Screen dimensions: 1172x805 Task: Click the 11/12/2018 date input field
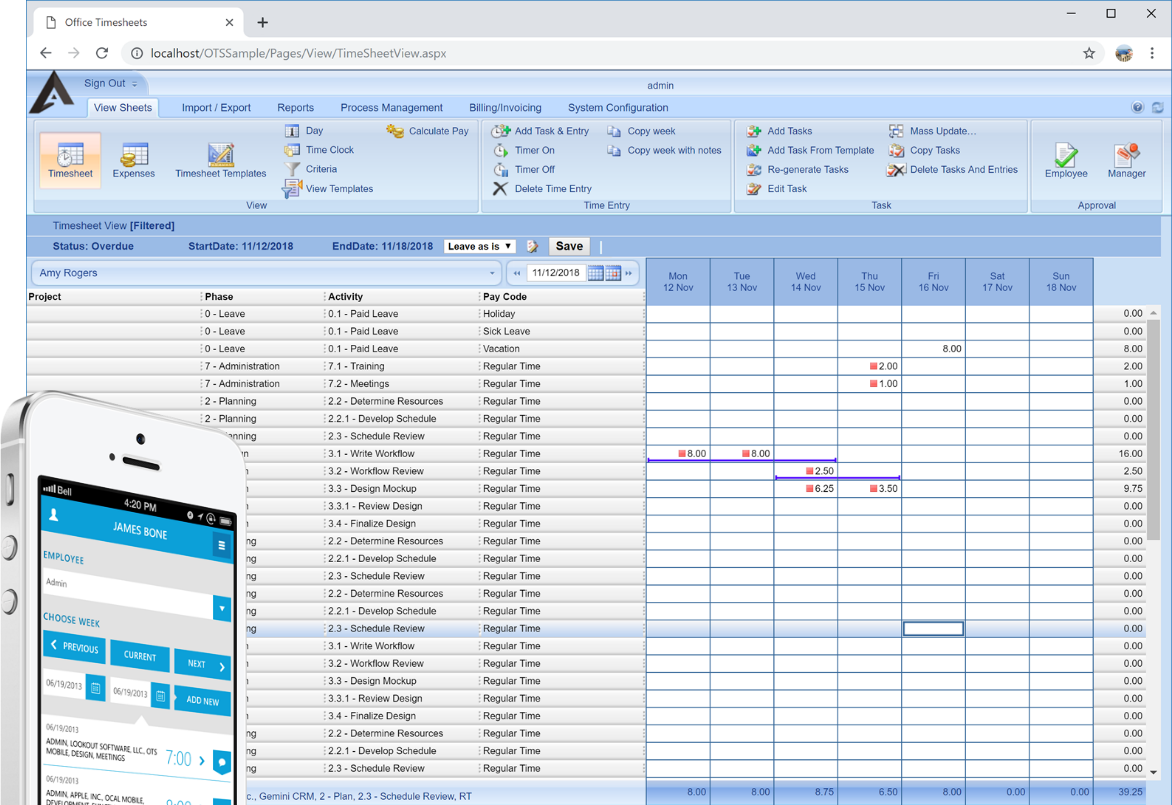tap(556, 273)
